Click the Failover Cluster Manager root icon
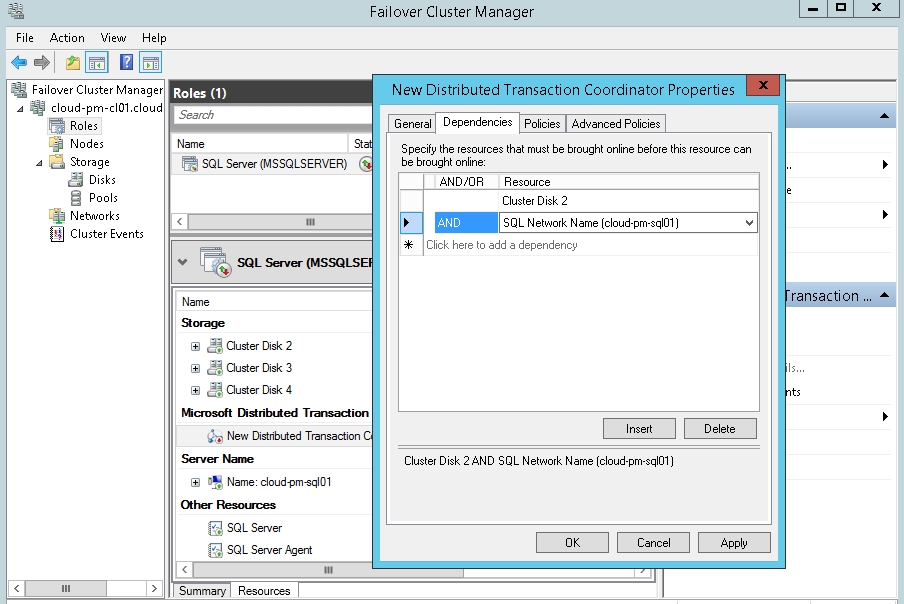 coord(19,90)
